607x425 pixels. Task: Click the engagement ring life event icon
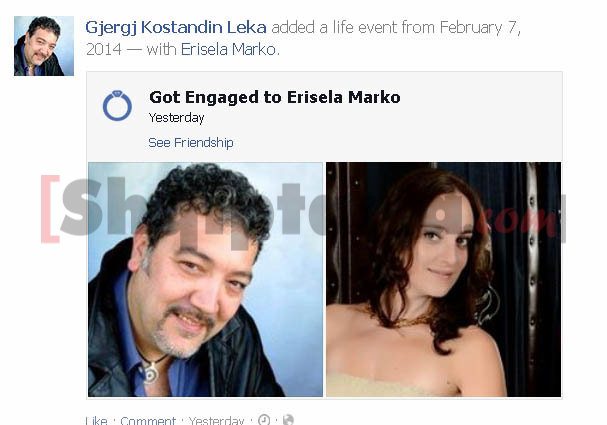[117, 106]
